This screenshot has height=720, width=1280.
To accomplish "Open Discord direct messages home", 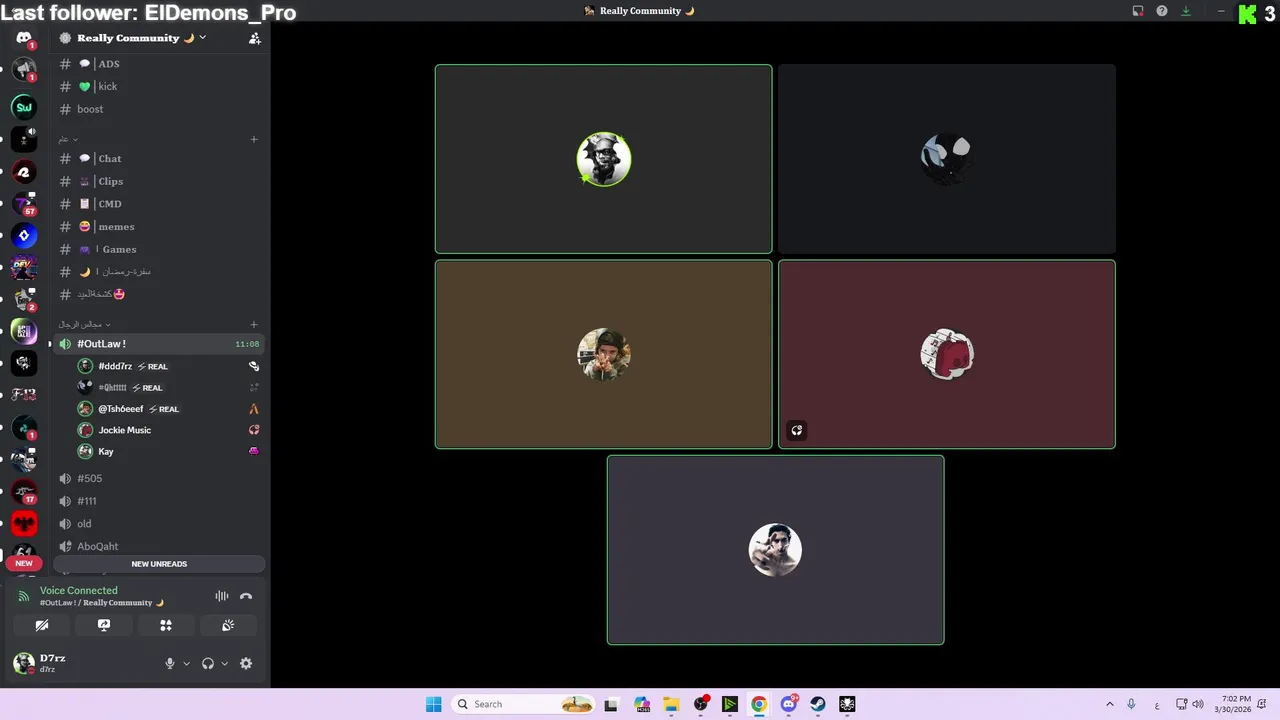I will [24, 38].
